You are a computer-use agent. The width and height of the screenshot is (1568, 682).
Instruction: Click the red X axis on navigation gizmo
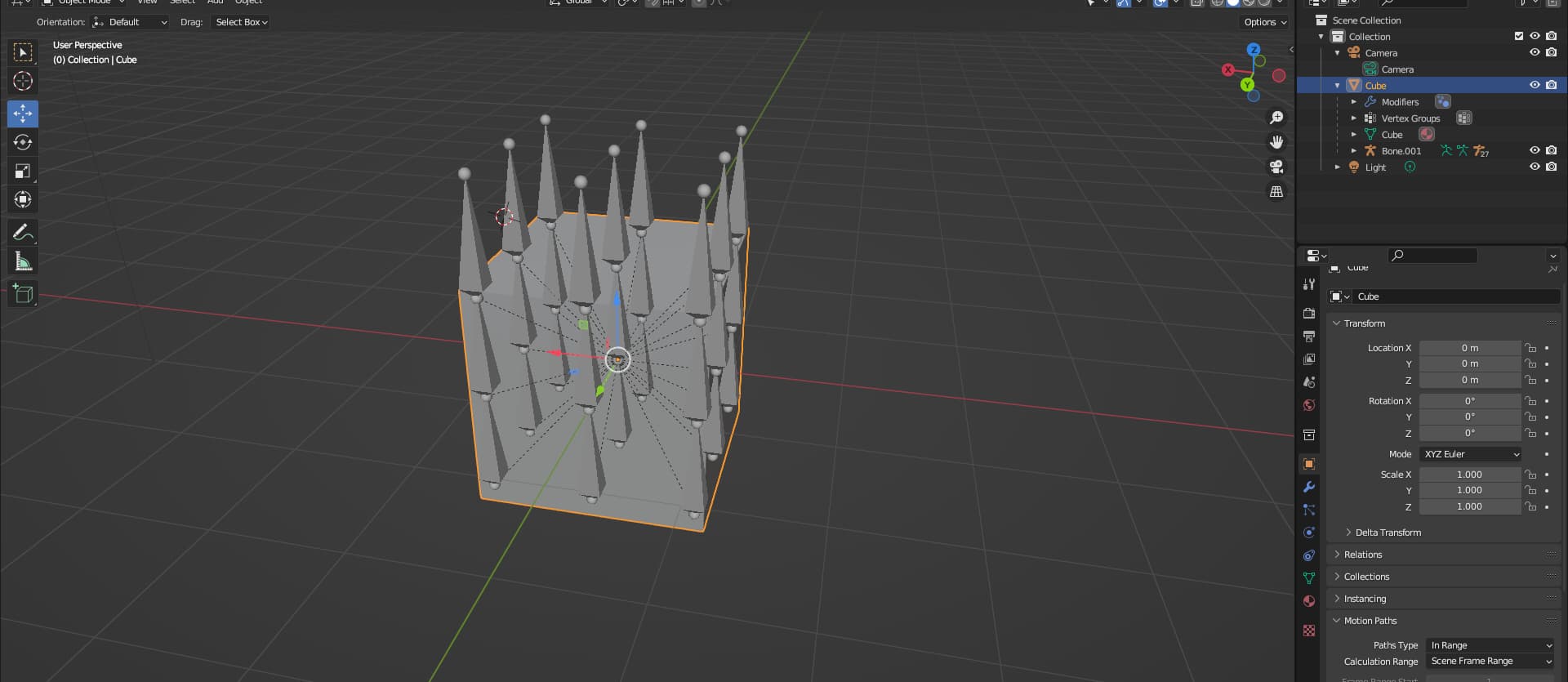point(1227,70)
